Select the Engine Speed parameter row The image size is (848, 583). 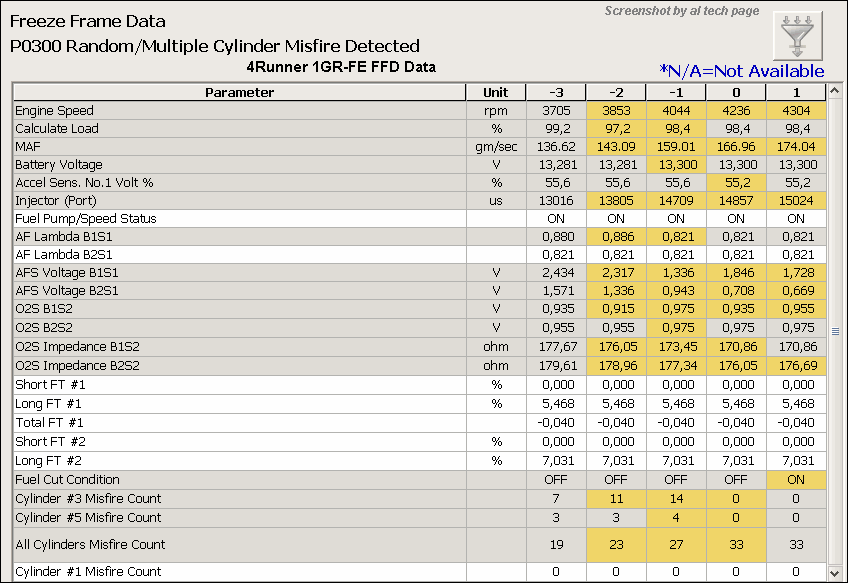[x=54, y=111]
